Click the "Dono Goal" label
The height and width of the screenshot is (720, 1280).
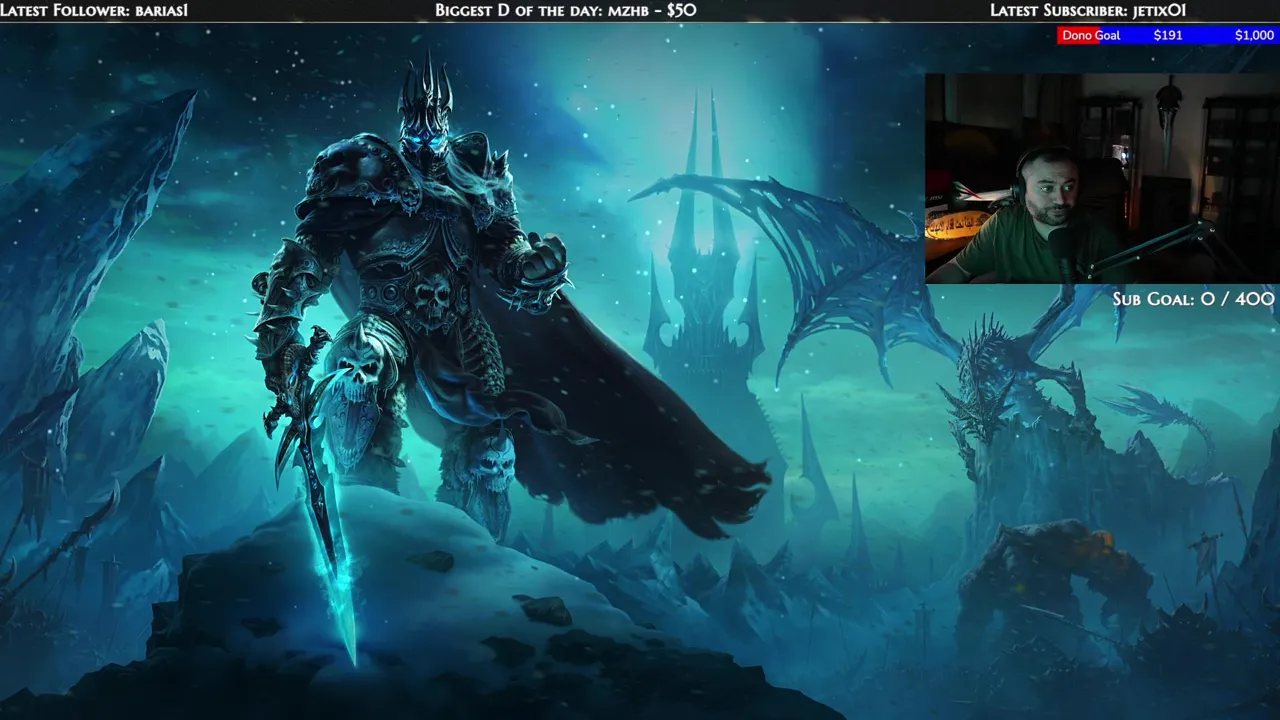(x=1091, y=35)
